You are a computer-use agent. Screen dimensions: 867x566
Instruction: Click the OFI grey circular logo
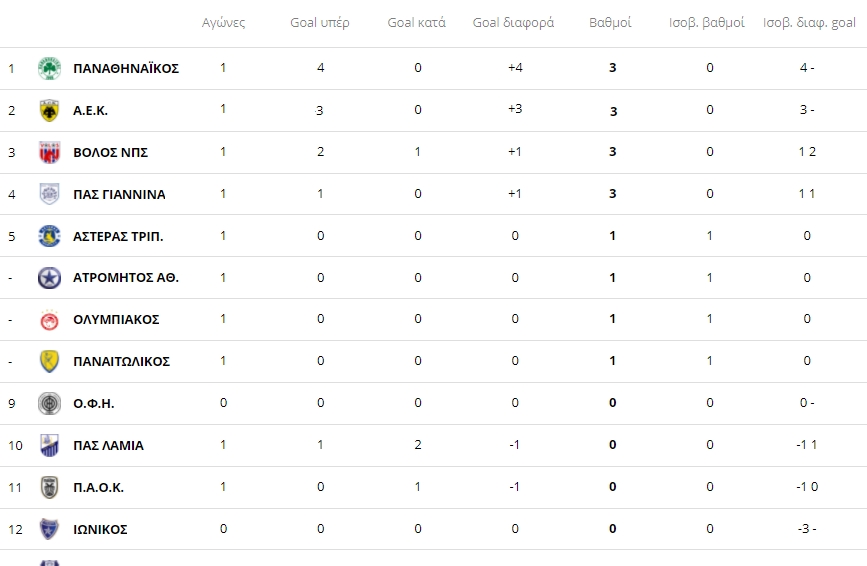pos(49,403)
